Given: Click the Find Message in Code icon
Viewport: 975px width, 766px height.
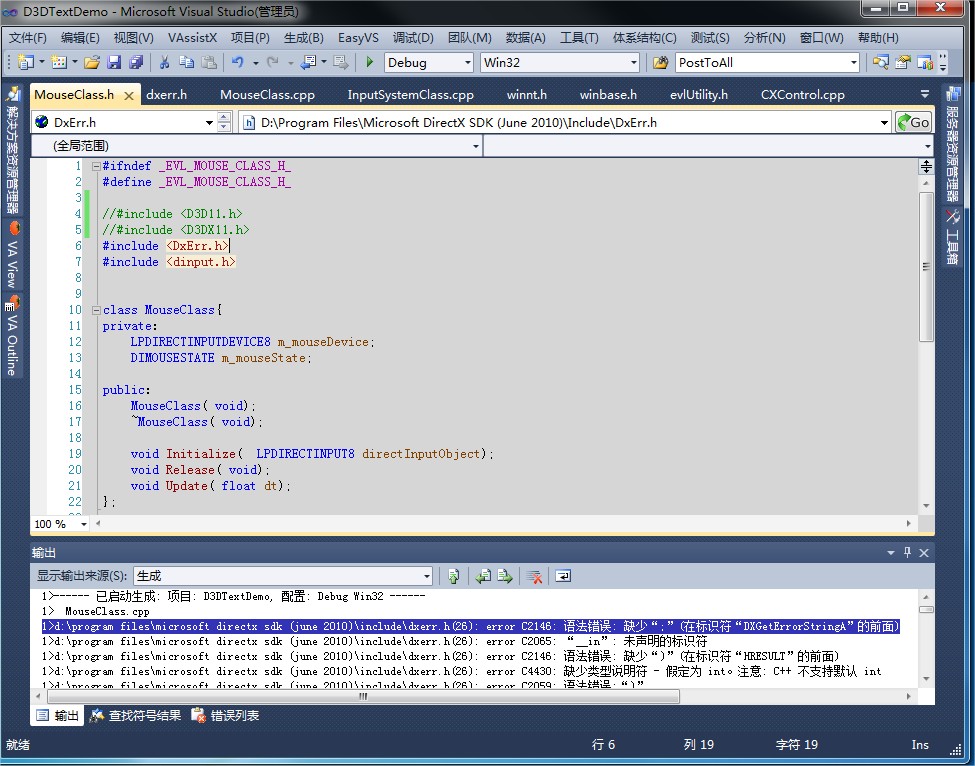Looking at the screenshot, I should 454,576.
